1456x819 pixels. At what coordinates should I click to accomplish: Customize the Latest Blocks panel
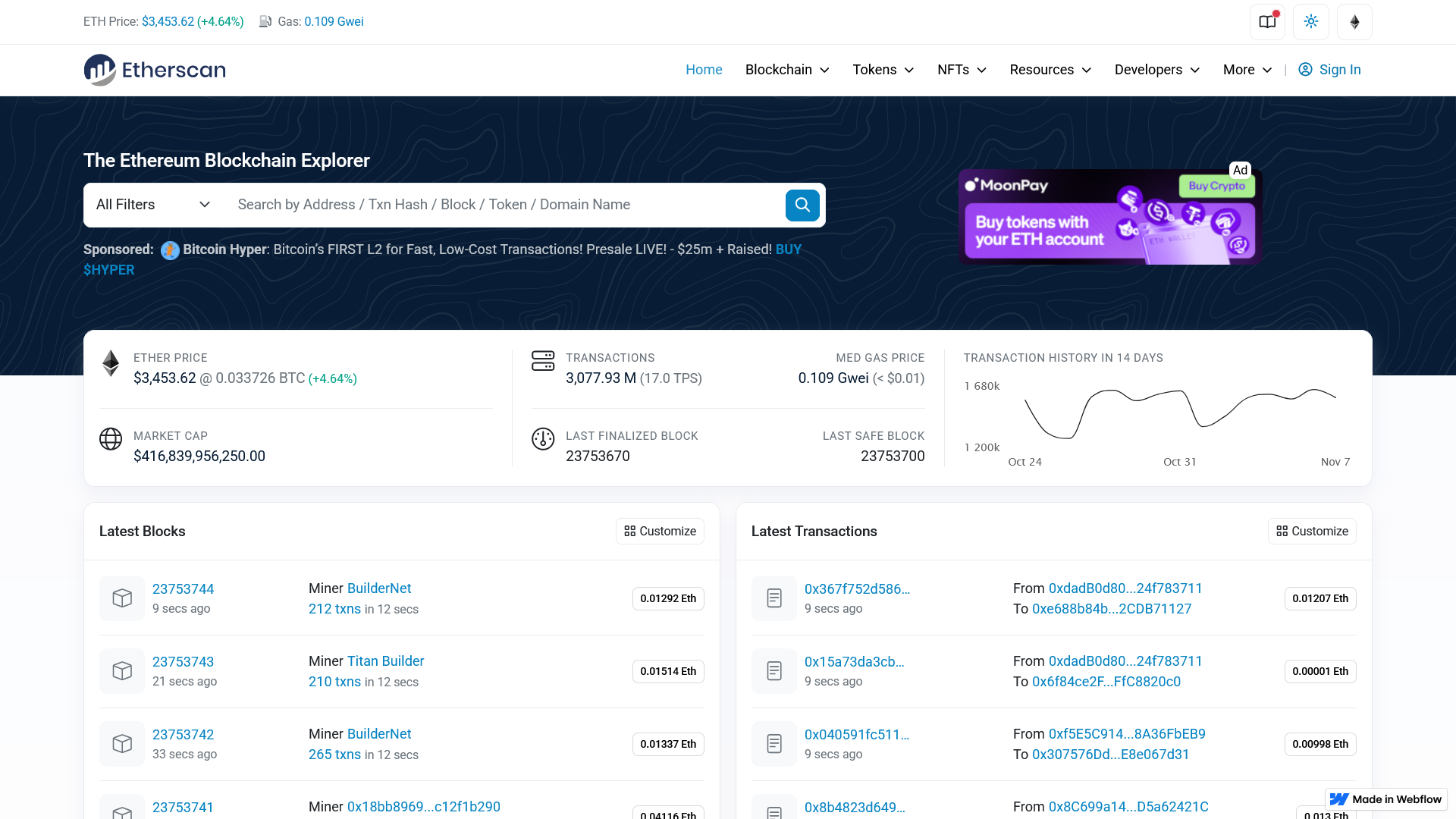[660, 532]
